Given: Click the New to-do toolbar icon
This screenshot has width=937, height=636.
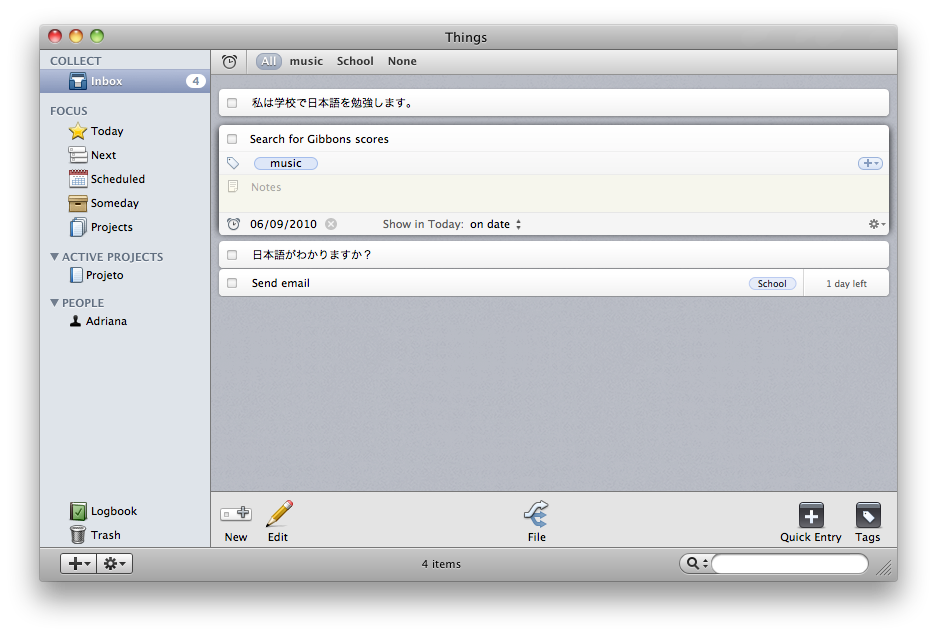Looking at the screenshot, I should click(x=235, y=513).
